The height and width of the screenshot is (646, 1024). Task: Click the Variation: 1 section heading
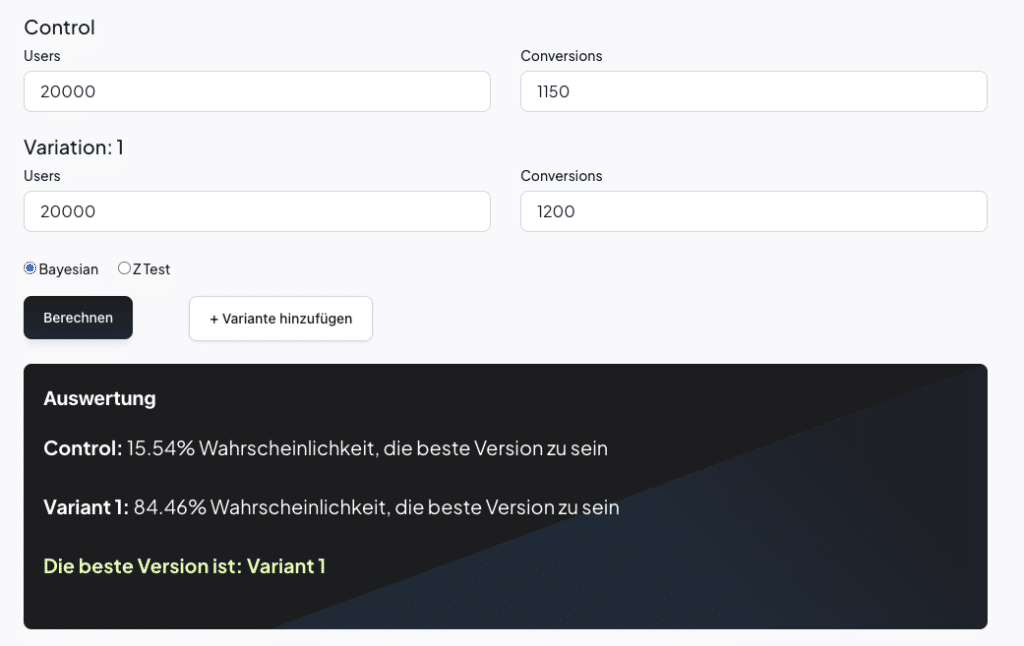pyautogui.click(x=73, y=147)
